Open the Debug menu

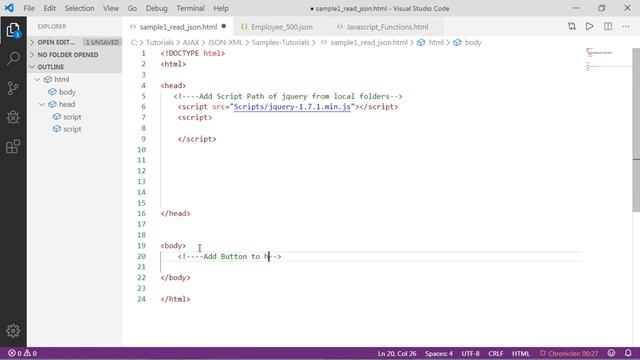[156, 8]
